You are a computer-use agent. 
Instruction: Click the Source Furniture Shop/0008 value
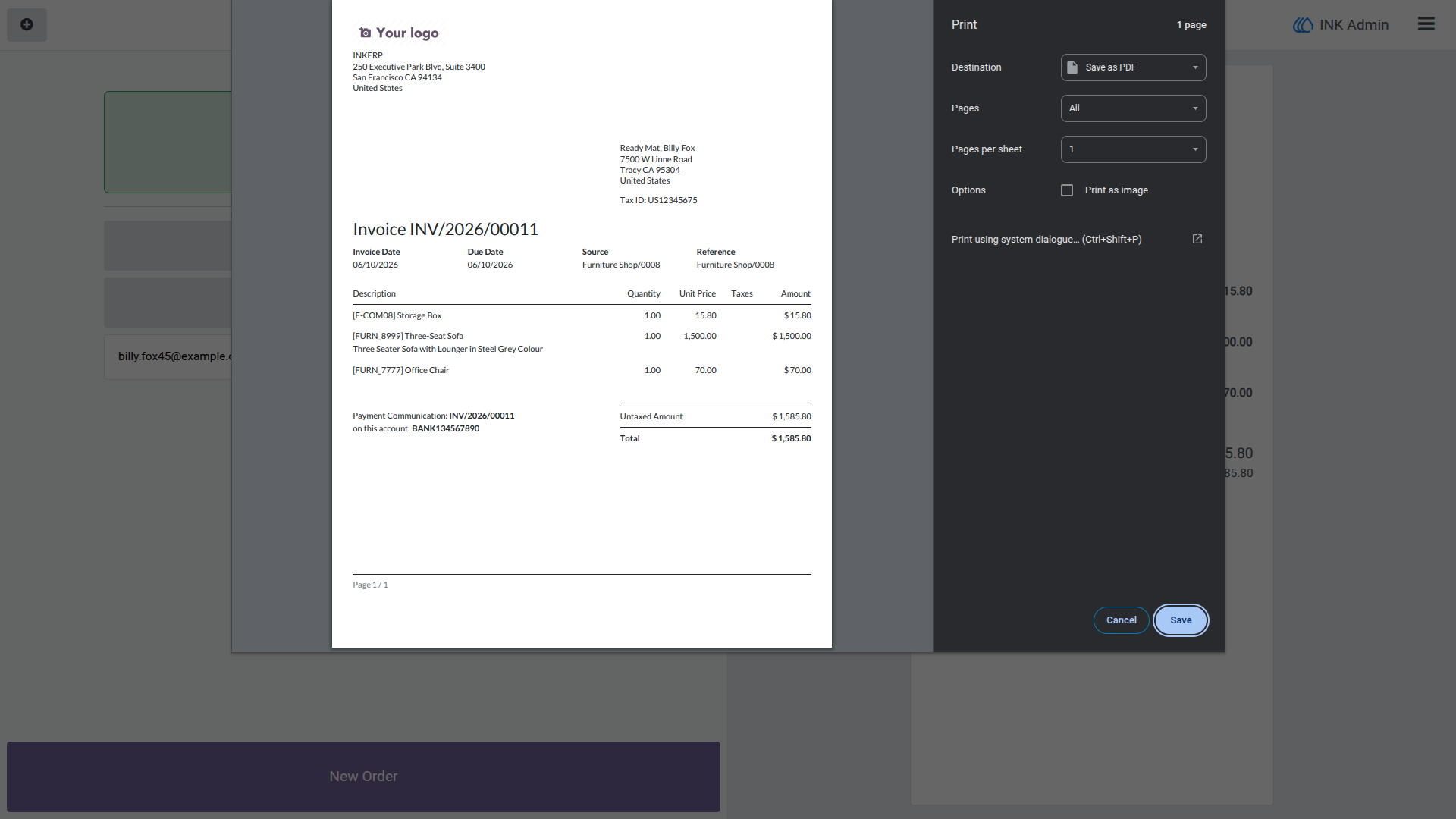(x=620, y=265)
